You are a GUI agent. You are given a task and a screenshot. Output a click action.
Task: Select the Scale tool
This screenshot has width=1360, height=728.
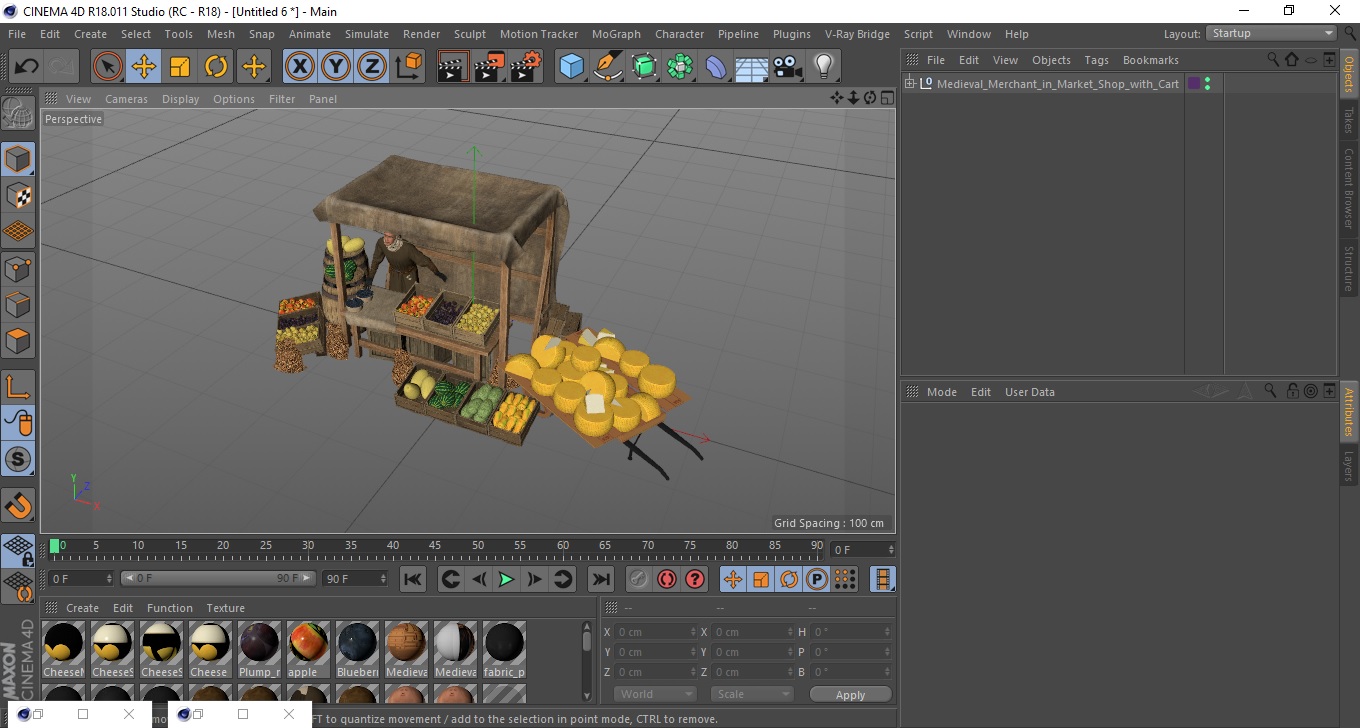[180, 67]
